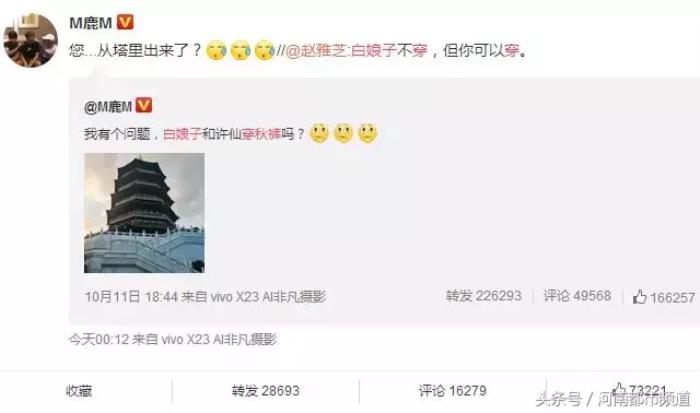Click the last smiley emoji in the quoted post
The height and width of the screenshot is (413, 700).
click(367, 133)
